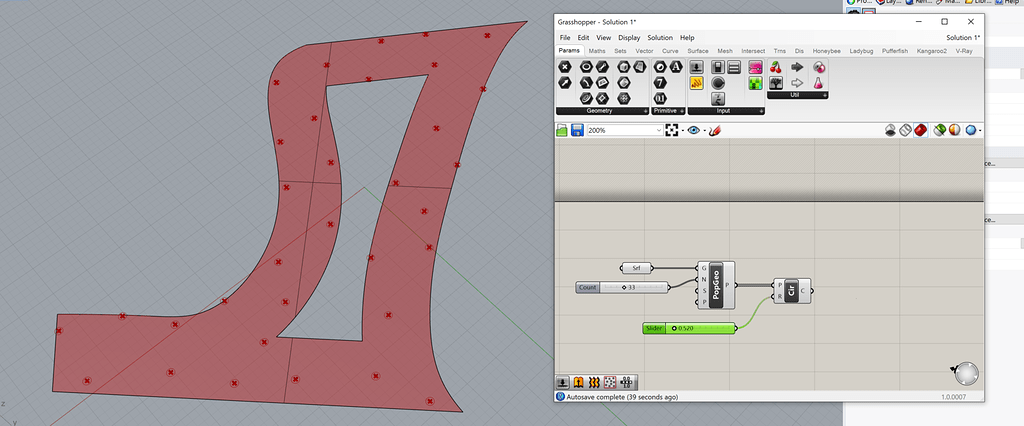
Task: Click the PopGeo component
Action: tap(717, 285)
